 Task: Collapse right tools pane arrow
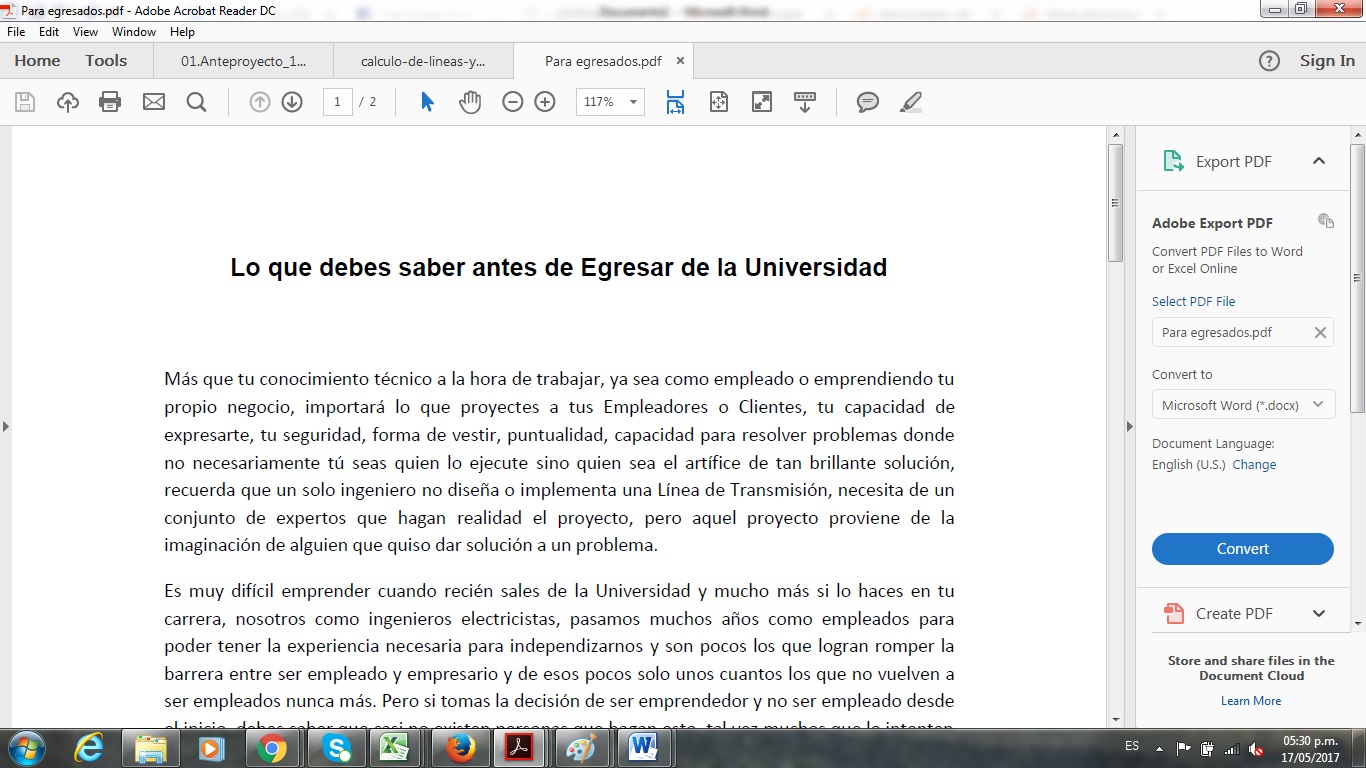pyautogui.click(x=1130, y=426)
